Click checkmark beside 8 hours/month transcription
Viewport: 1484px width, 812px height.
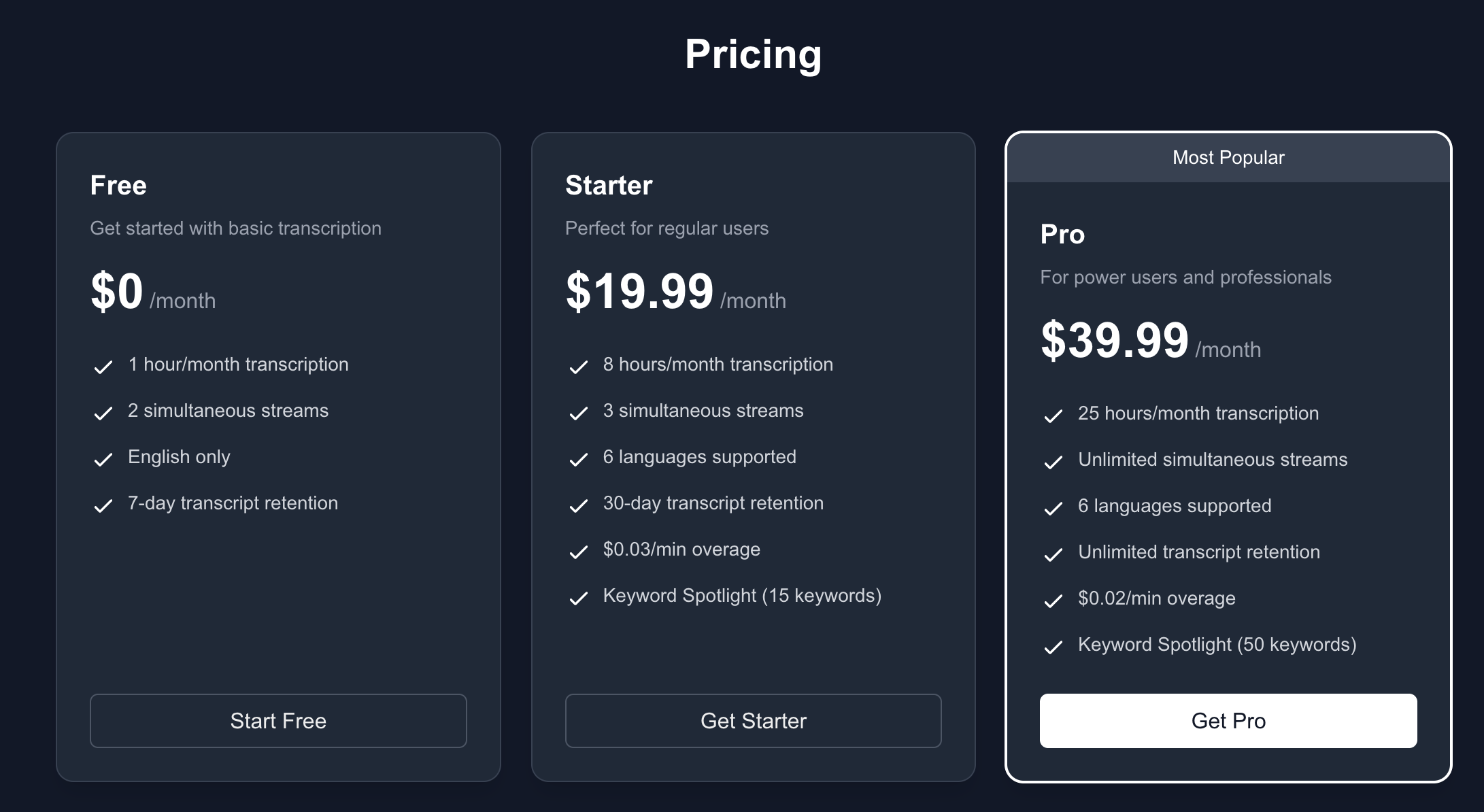click(x=578, y=367)
